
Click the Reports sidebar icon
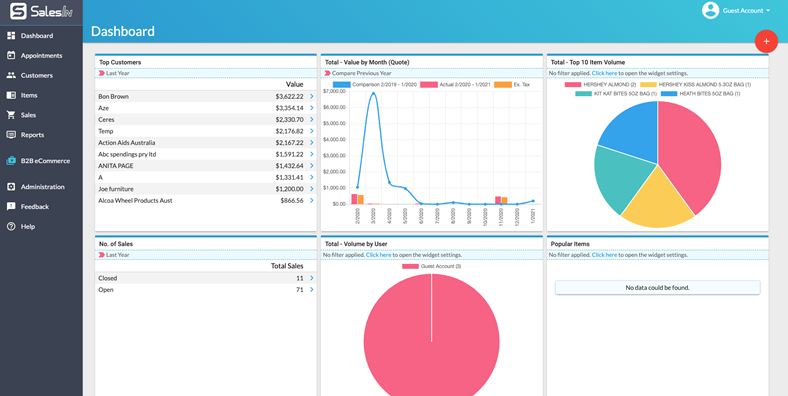coord(11,135)
